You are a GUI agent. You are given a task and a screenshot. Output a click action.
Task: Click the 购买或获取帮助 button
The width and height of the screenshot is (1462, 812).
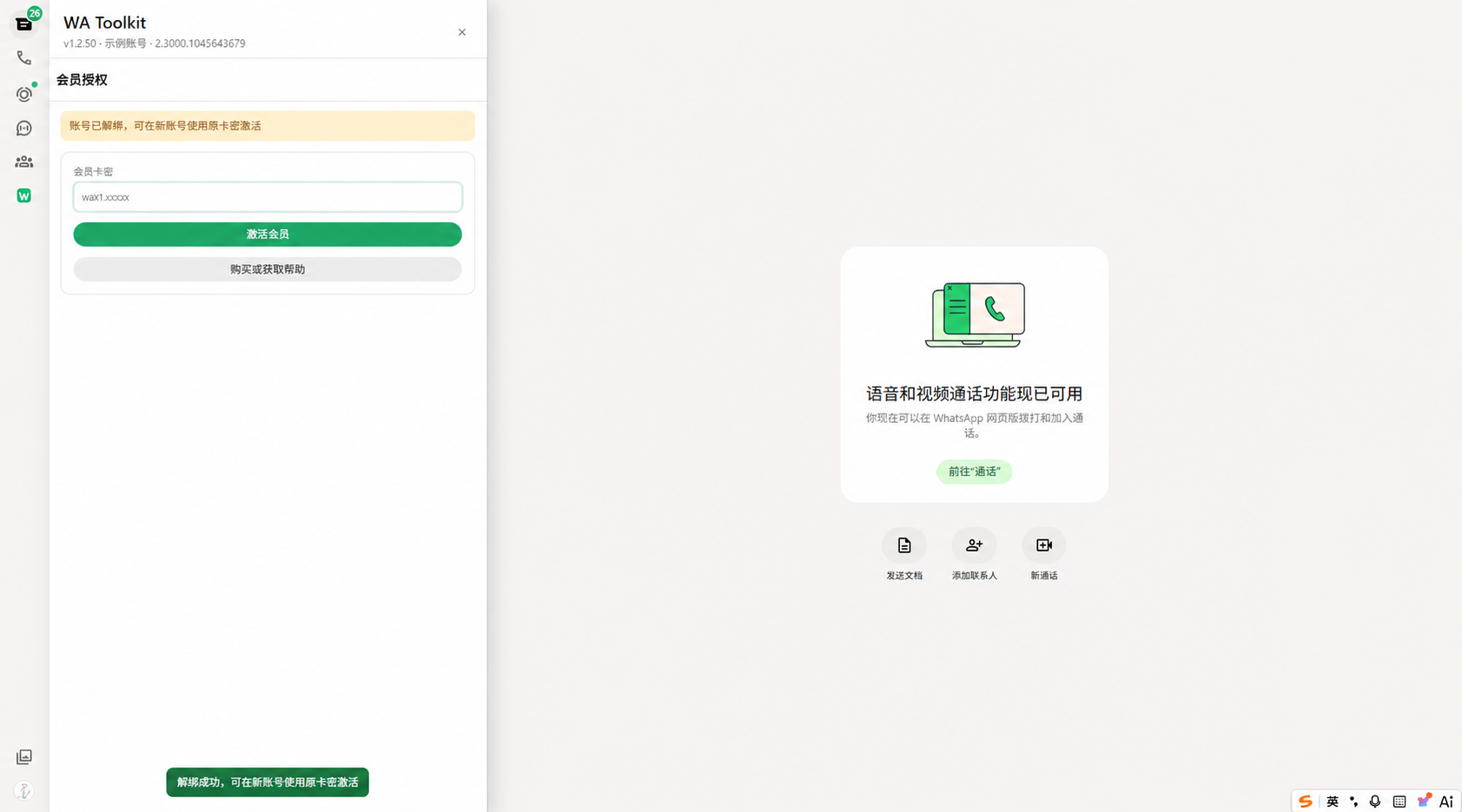pos(268,269)
